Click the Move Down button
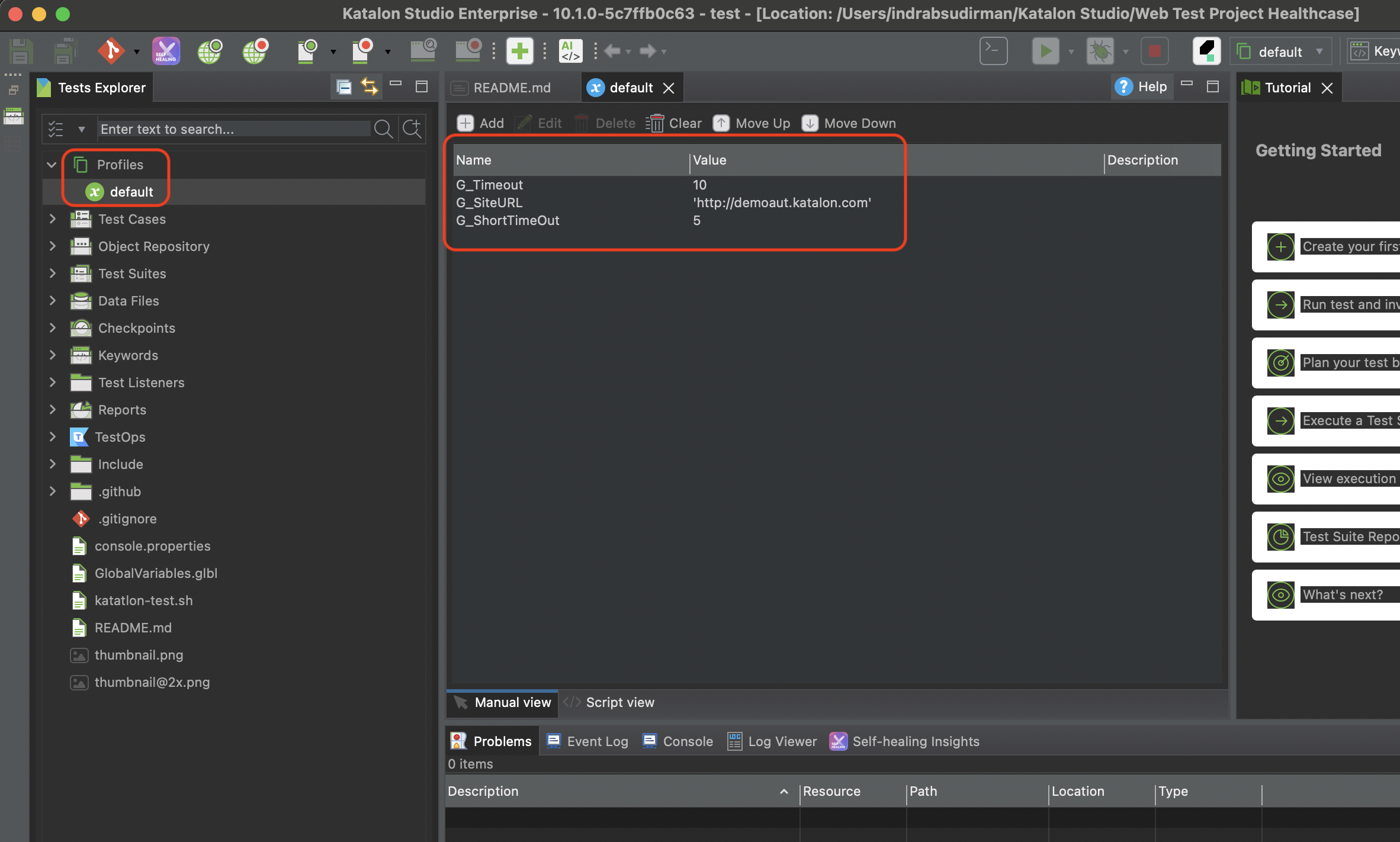Screen dimensions: 1400x842 pyautogui.click(x=849, y=123)
